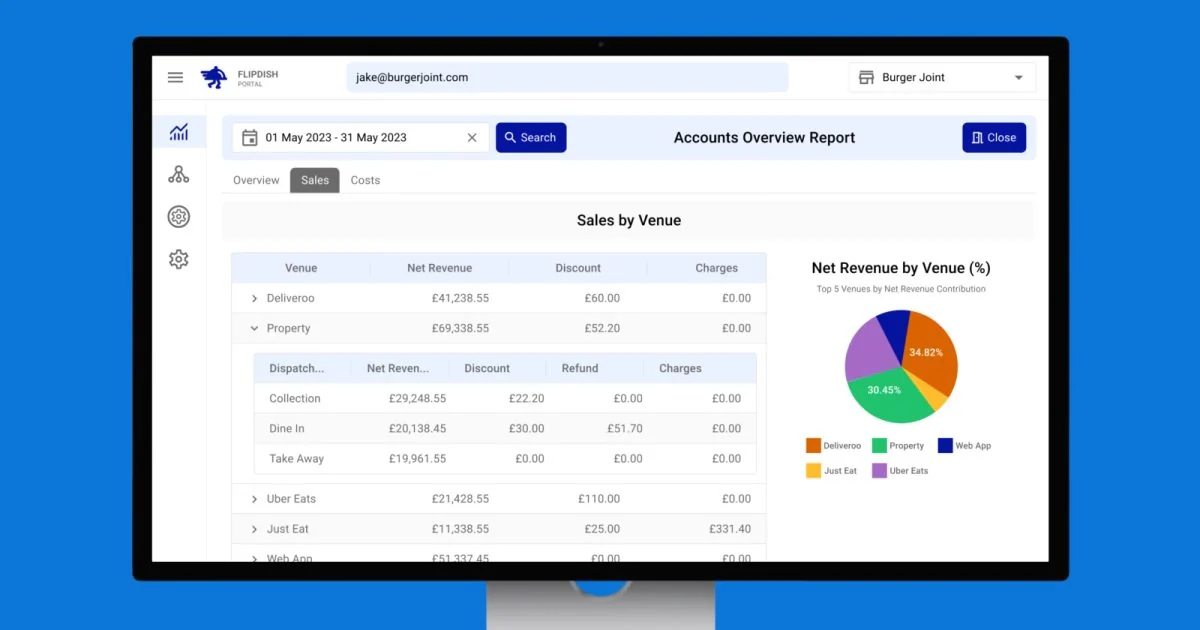
Task: Click the Property green legend swatch
Action: (879, 446)
